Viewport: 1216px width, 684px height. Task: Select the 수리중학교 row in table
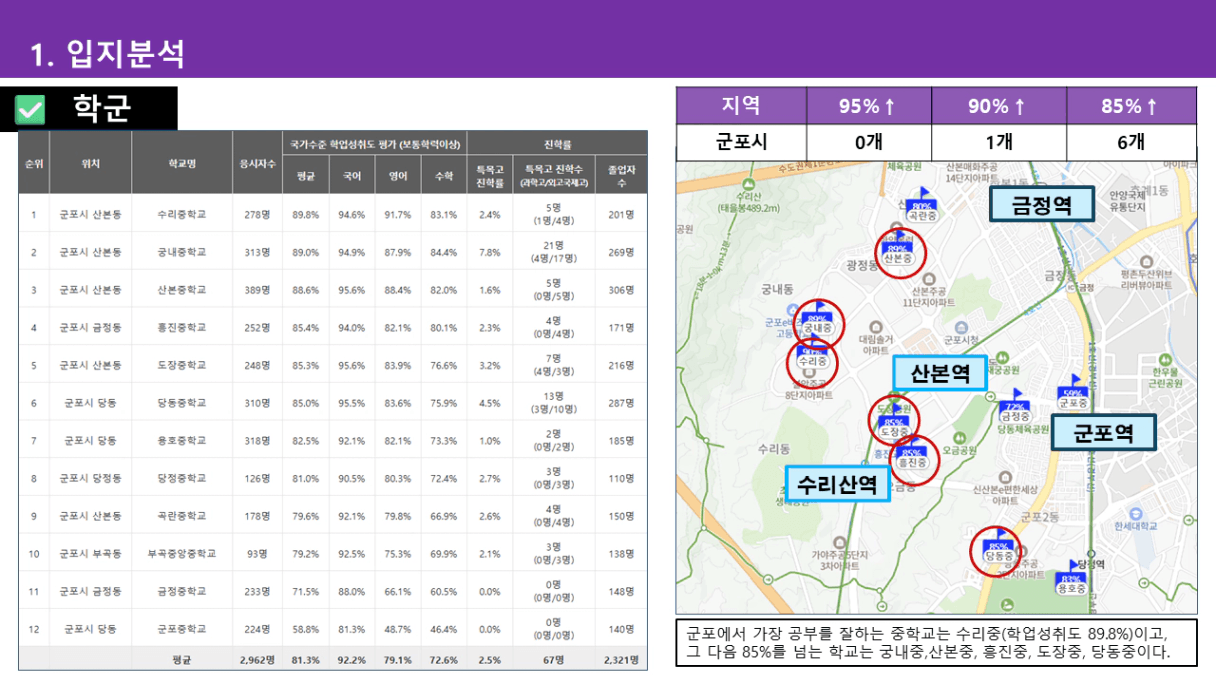tap(182, 214)
